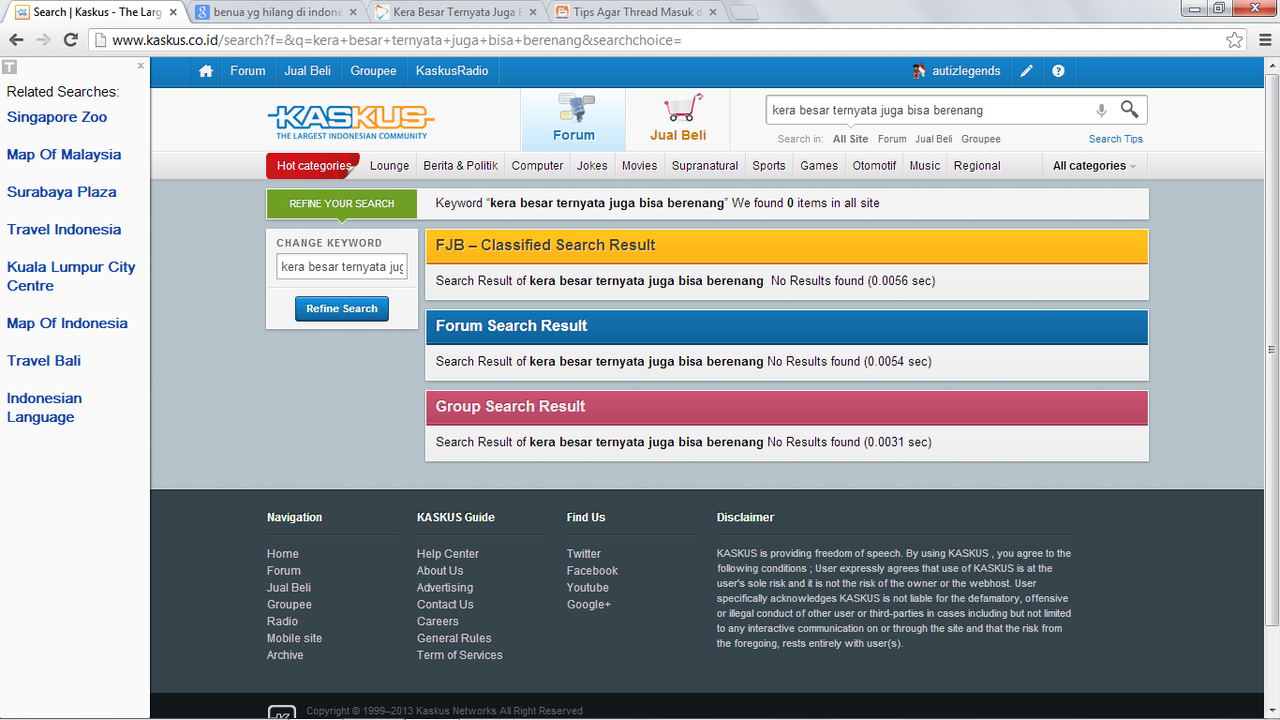Select the Supranatural category

tap(705, 166)
